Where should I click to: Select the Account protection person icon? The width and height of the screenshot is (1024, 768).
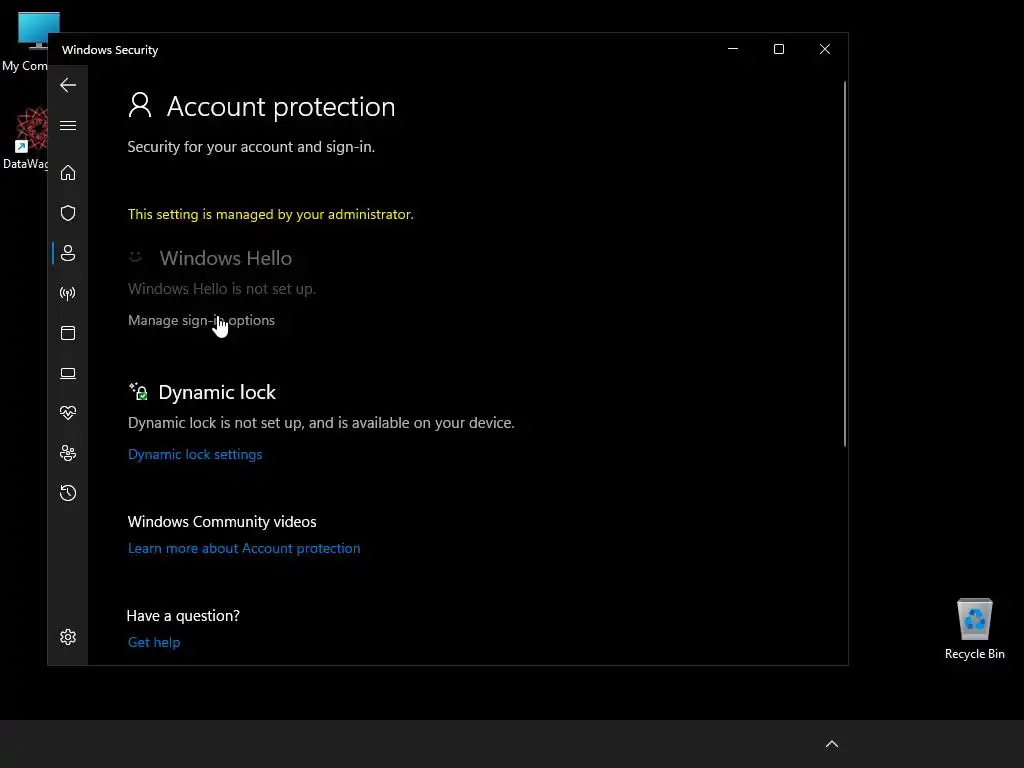pyautogui.click(x=68, y=253)
